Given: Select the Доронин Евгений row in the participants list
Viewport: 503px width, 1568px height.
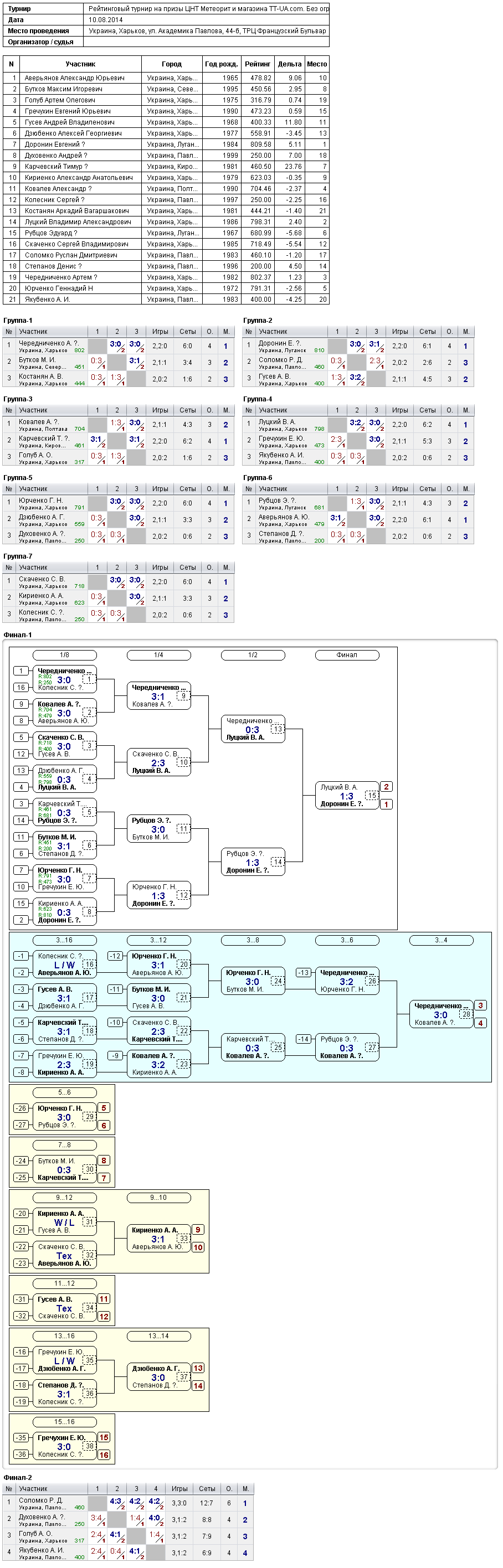Looking at the screenshot, I should coord(166,145).
